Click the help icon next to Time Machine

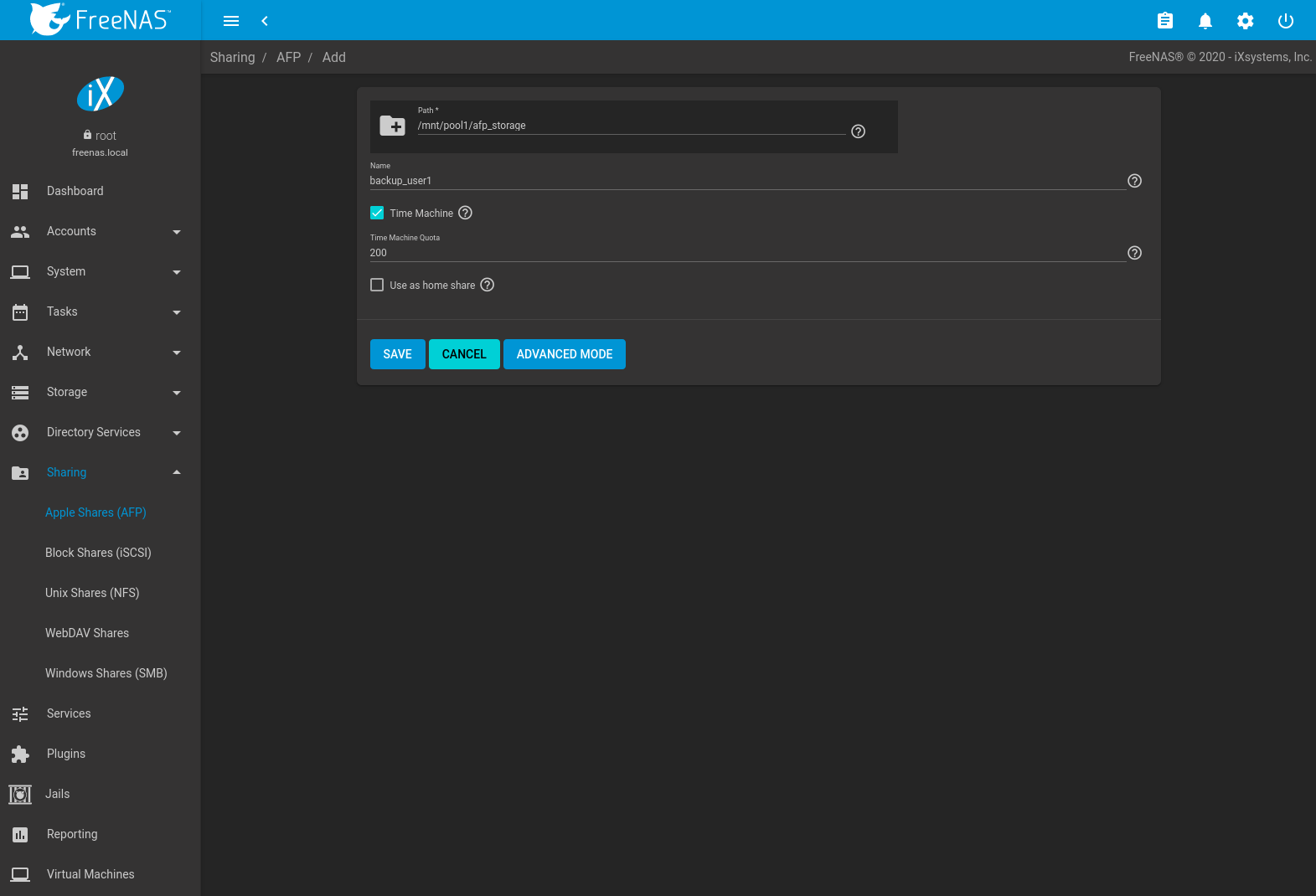(x=466, y=213)
